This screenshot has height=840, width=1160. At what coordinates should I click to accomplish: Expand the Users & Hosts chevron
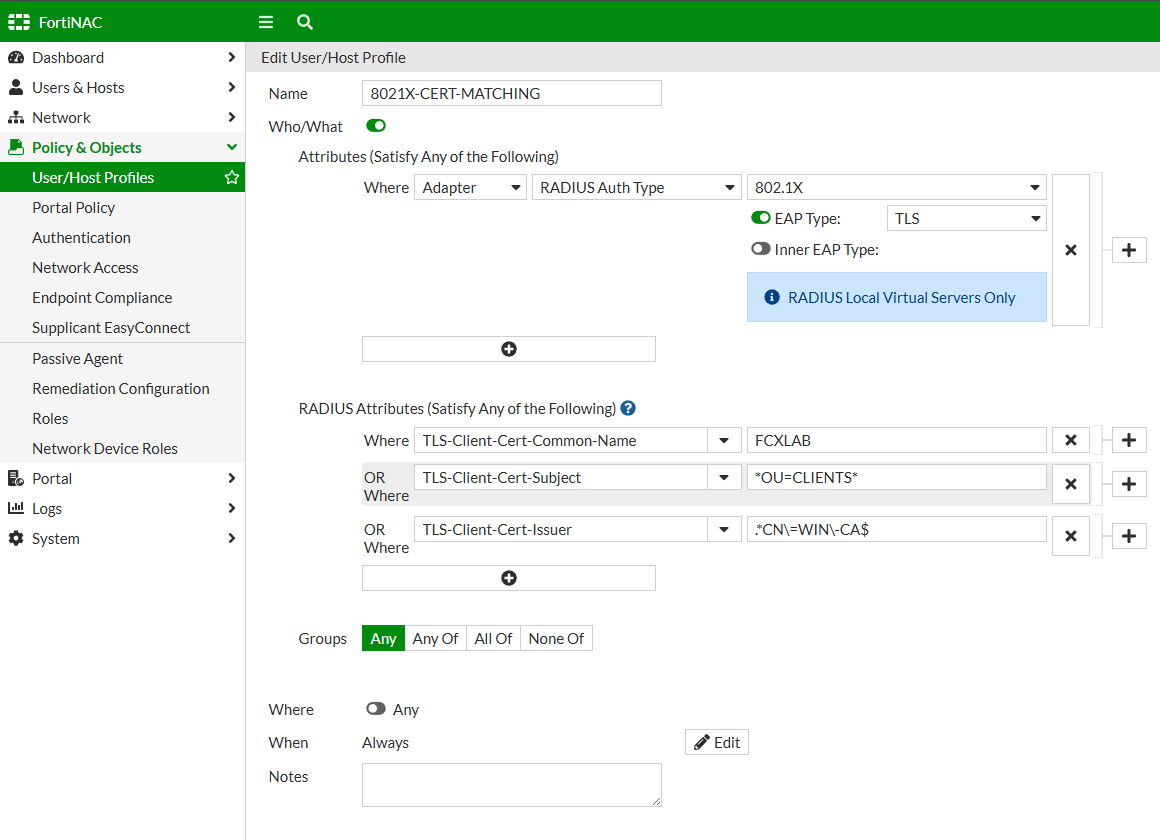pos(232,87)
